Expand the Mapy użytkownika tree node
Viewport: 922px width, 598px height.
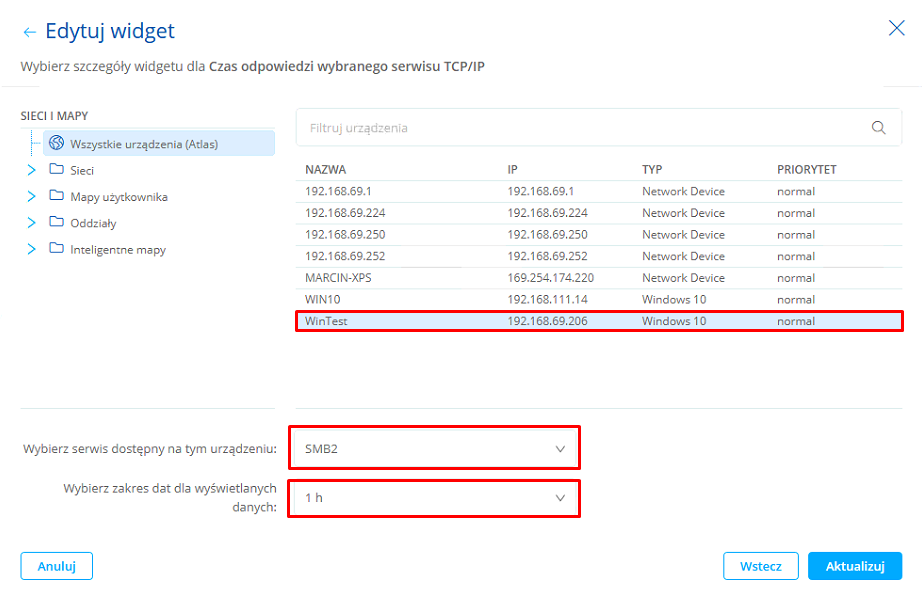[x=32, y=196]
